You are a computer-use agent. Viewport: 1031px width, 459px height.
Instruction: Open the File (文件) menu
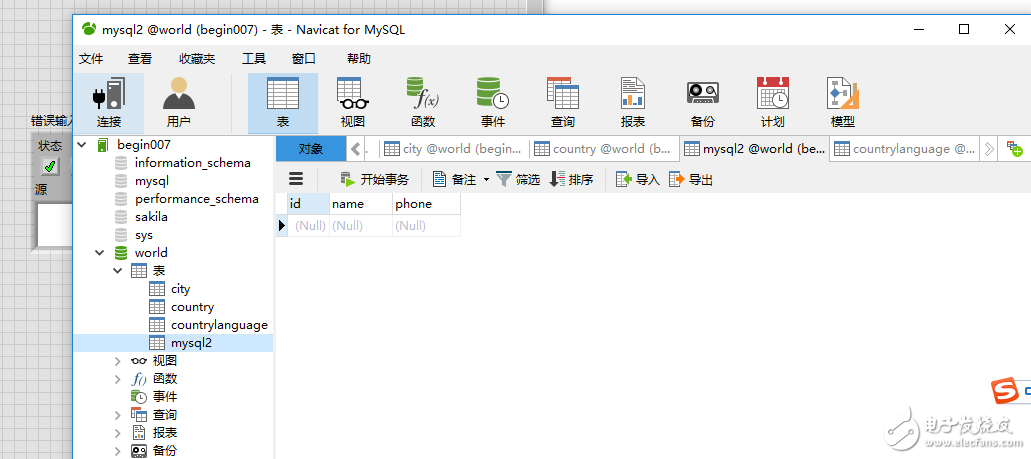[x=91, y=59]
